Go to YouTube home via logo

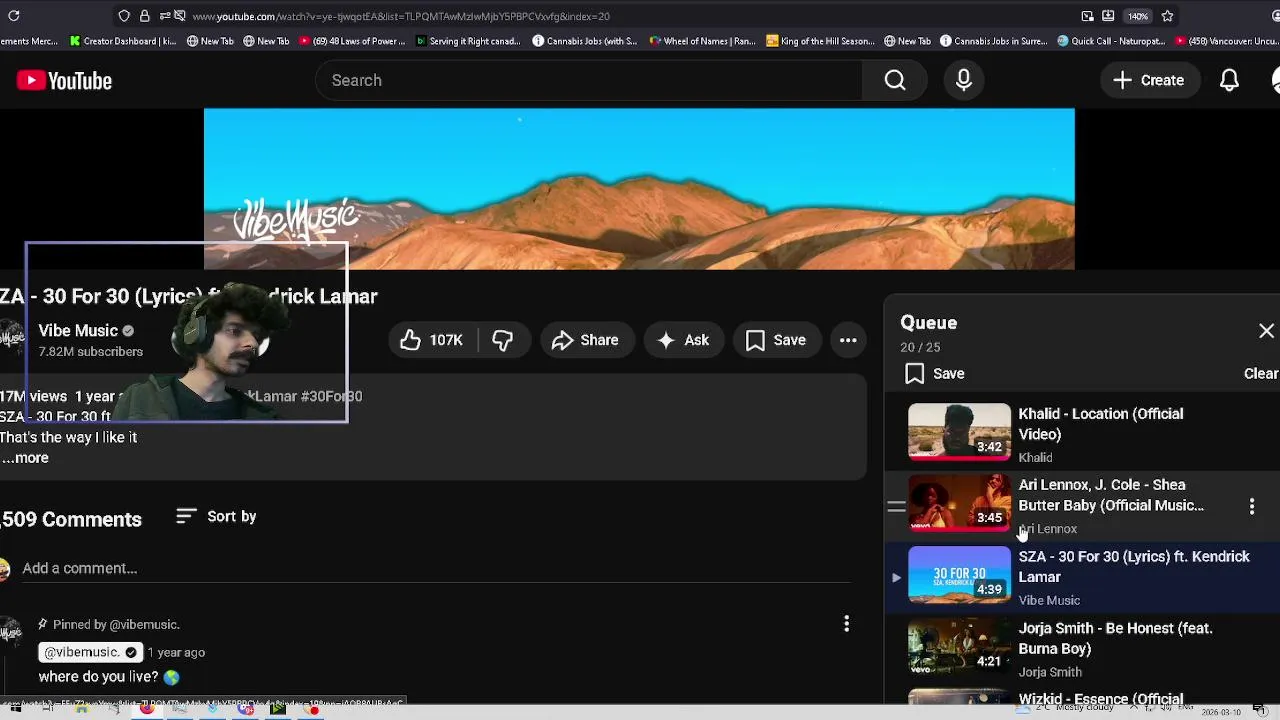click(64, 81)
